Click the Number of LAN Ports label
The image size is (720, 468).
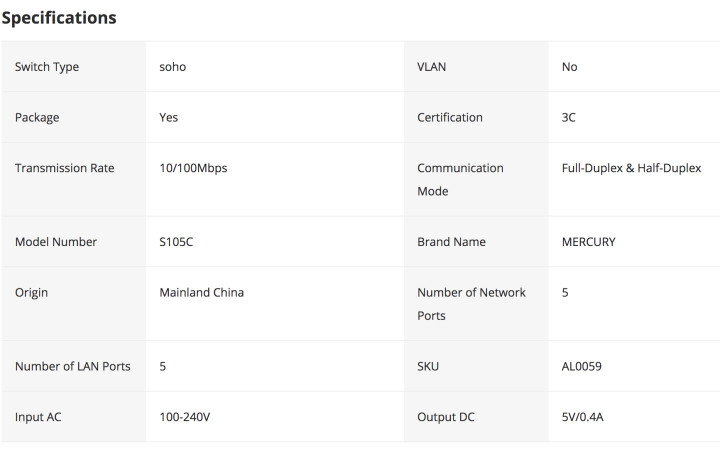[72, 366]
